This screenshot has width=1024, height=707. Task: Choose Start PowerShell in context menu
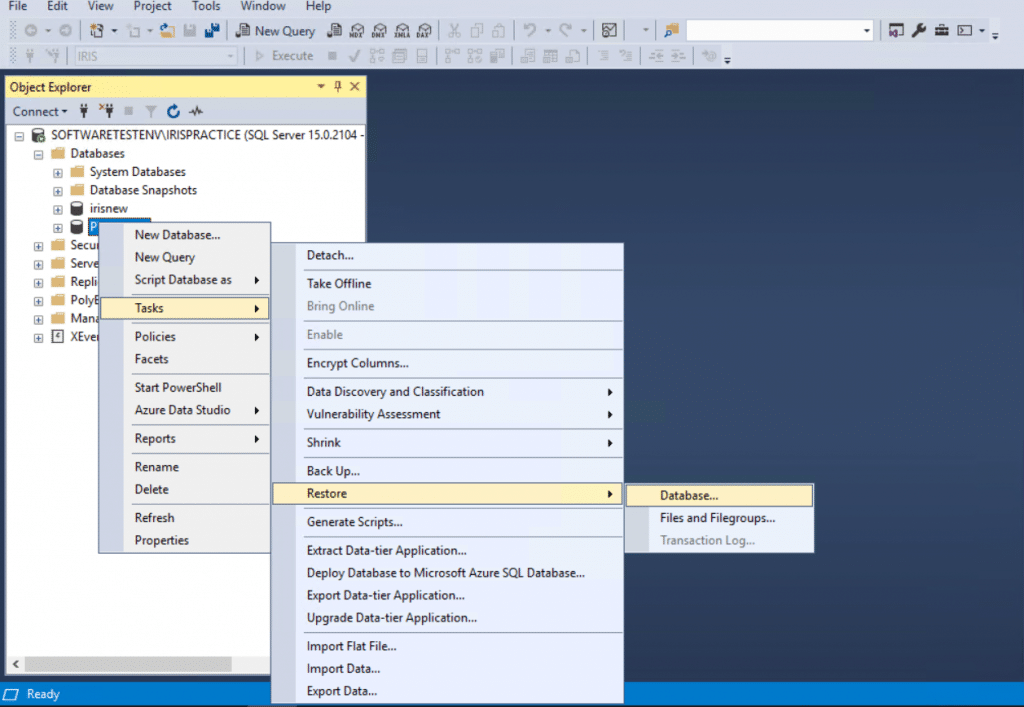click(x=185, y=388)
